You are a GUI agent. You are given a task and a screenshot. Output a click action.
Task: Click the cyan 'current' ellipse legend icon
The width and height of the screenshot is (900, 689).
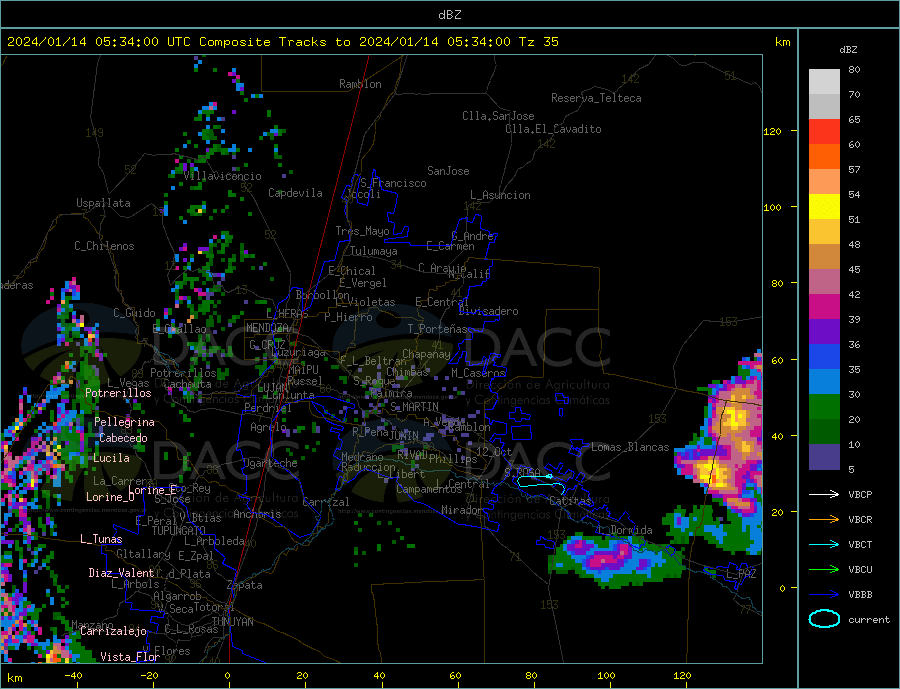click(x=824, y=619)
